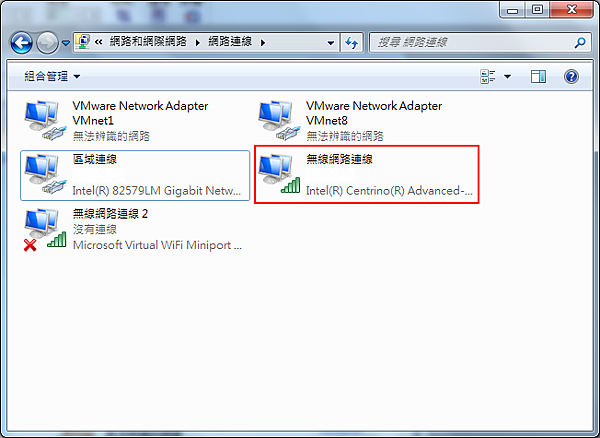Viewport: 600px width, 438px height.
Task: Expand the view options dropdown arrow
Action: pos(507,77)
